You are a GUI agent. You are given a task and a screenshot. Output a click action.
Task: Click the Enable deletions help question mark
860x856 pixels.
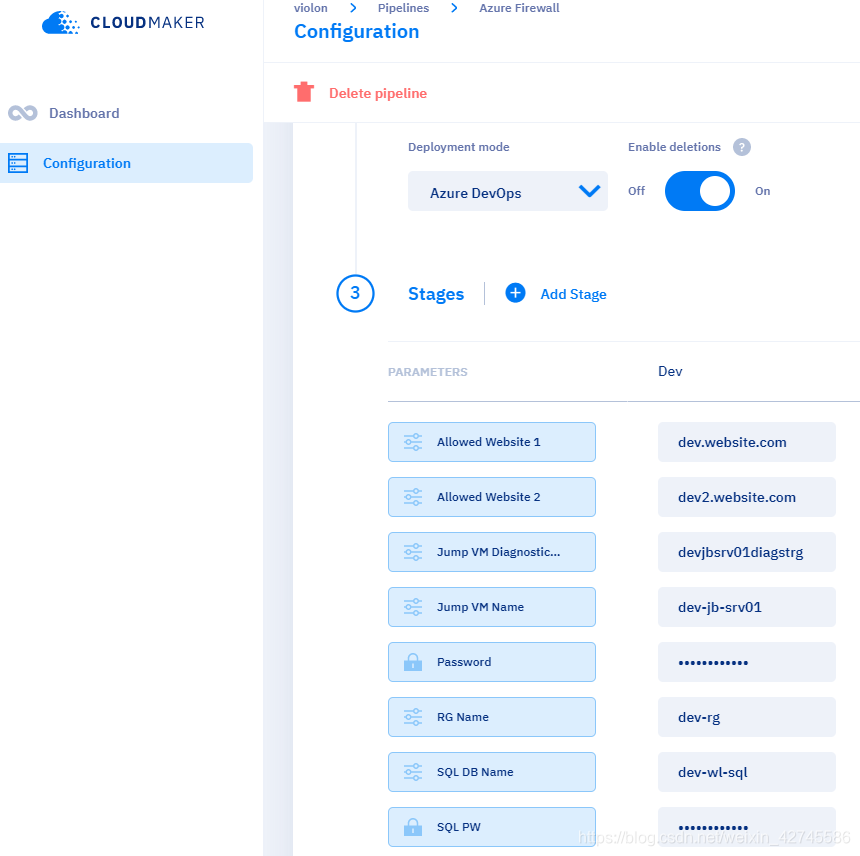[x=742, y=147]
